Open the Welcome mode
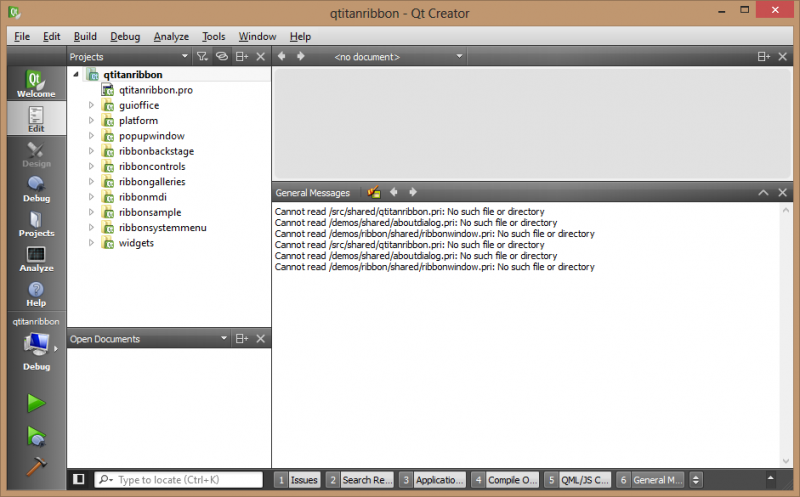 pyautogui.click(x=33, y=83)
